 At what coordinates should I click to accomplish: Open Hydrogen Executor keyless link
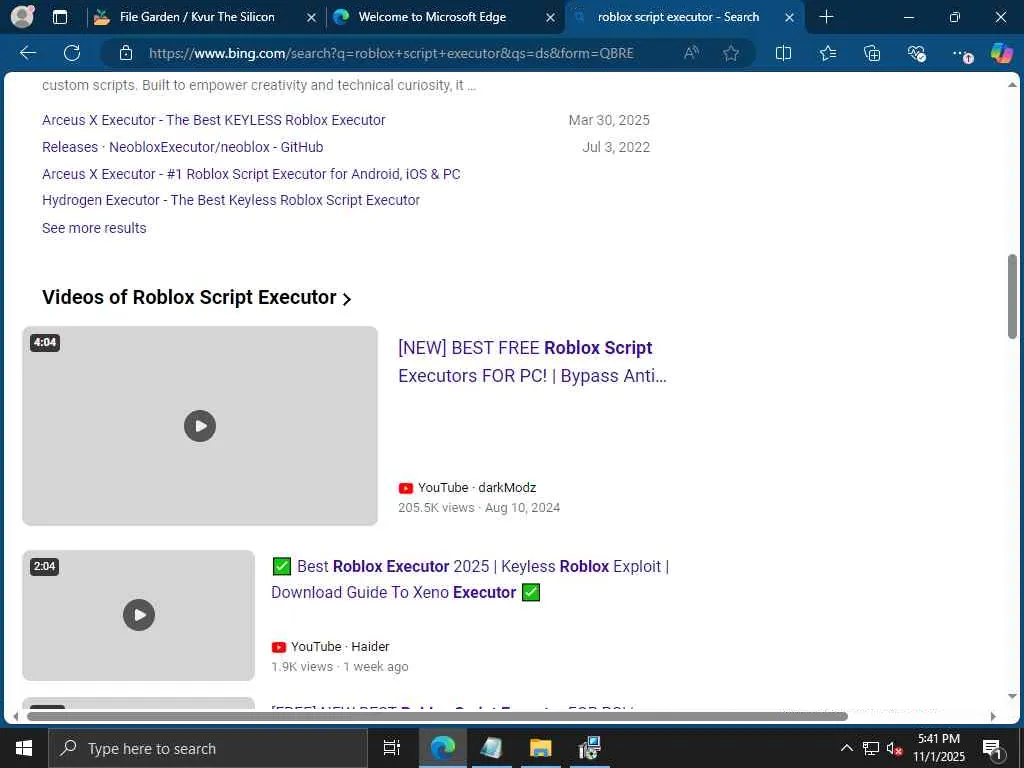[231, 200]
